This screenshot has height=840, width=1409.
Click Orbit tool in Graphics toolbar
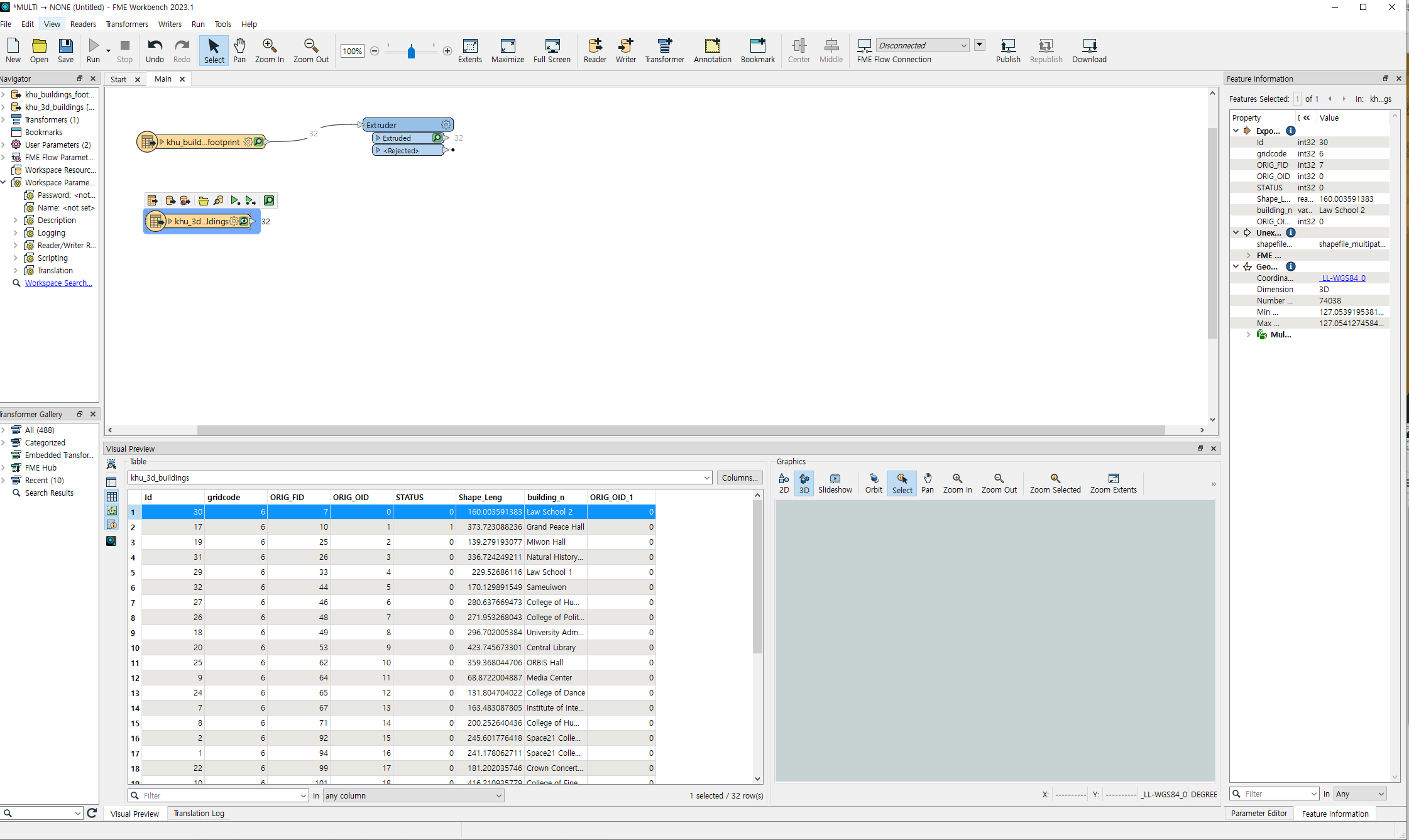[874, 483]
